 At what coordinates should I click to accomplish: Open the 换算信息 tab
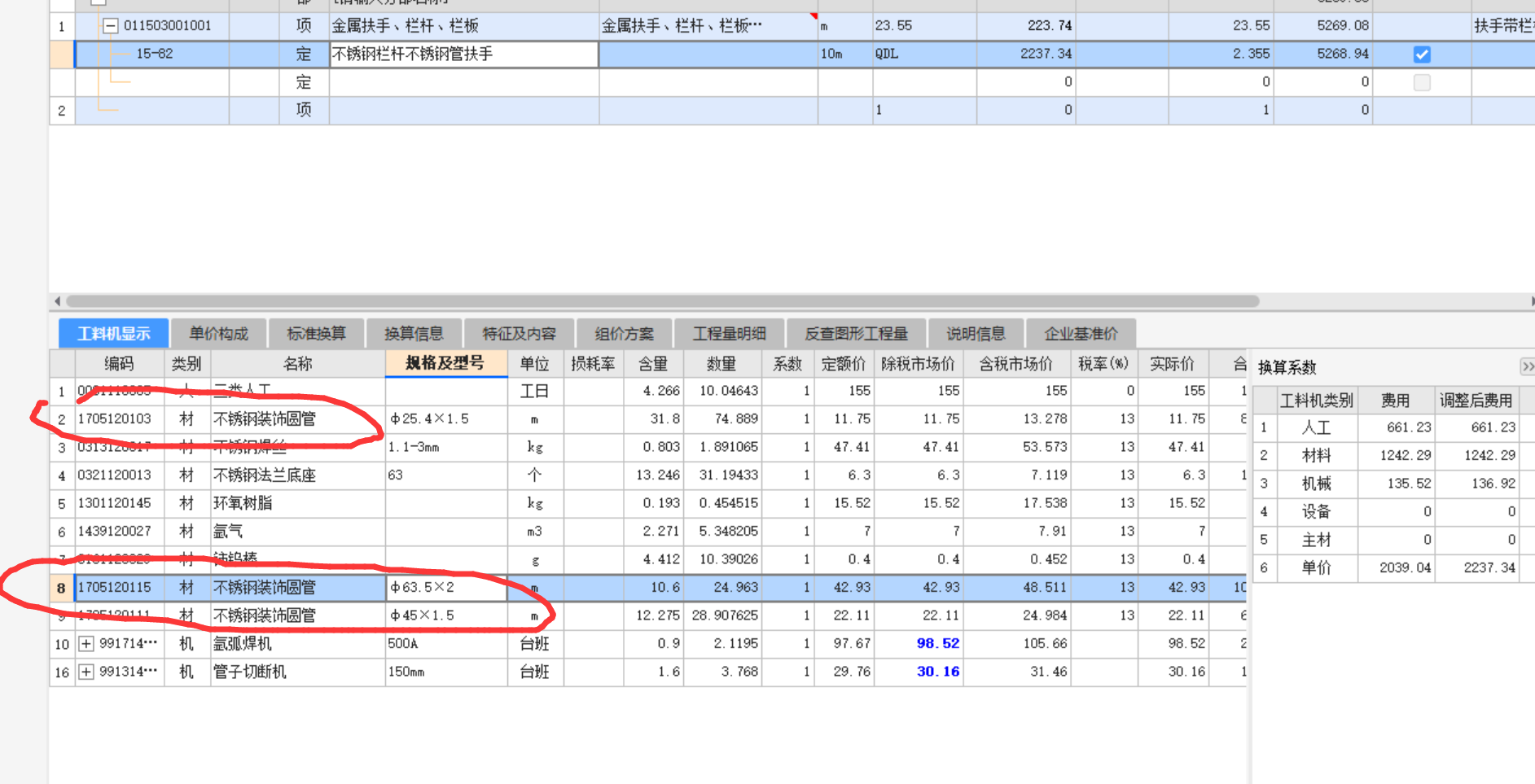point(414,334)
